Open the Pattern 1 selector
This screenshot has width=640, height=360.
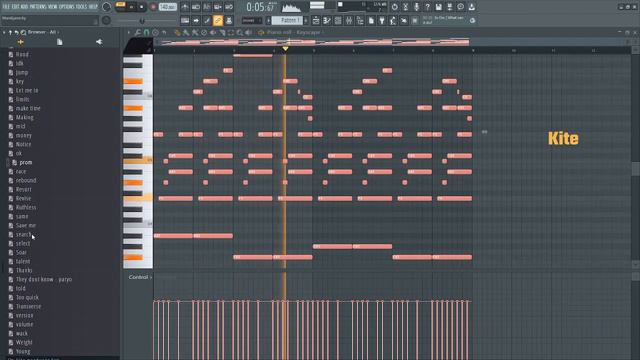pyautogui.click(x=287, y=20)
